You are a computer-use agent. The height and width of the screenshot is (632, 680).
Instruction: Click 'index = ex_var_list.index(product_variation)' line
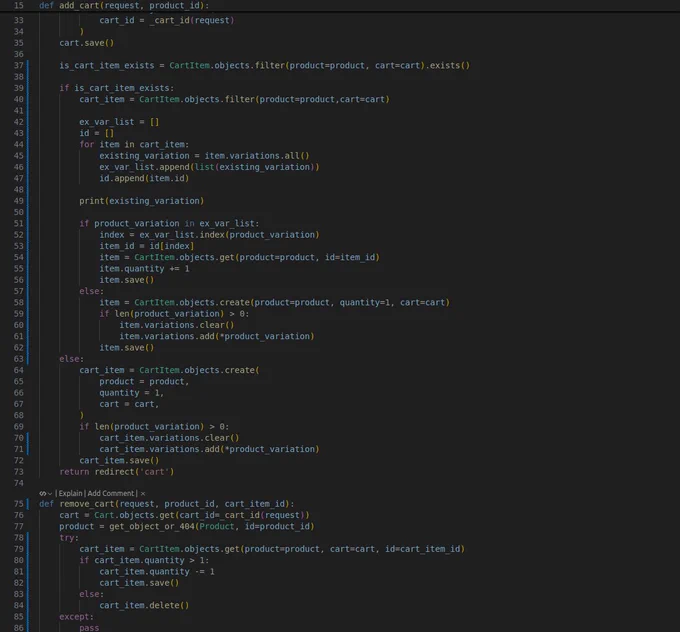click(x=209, y=235)
